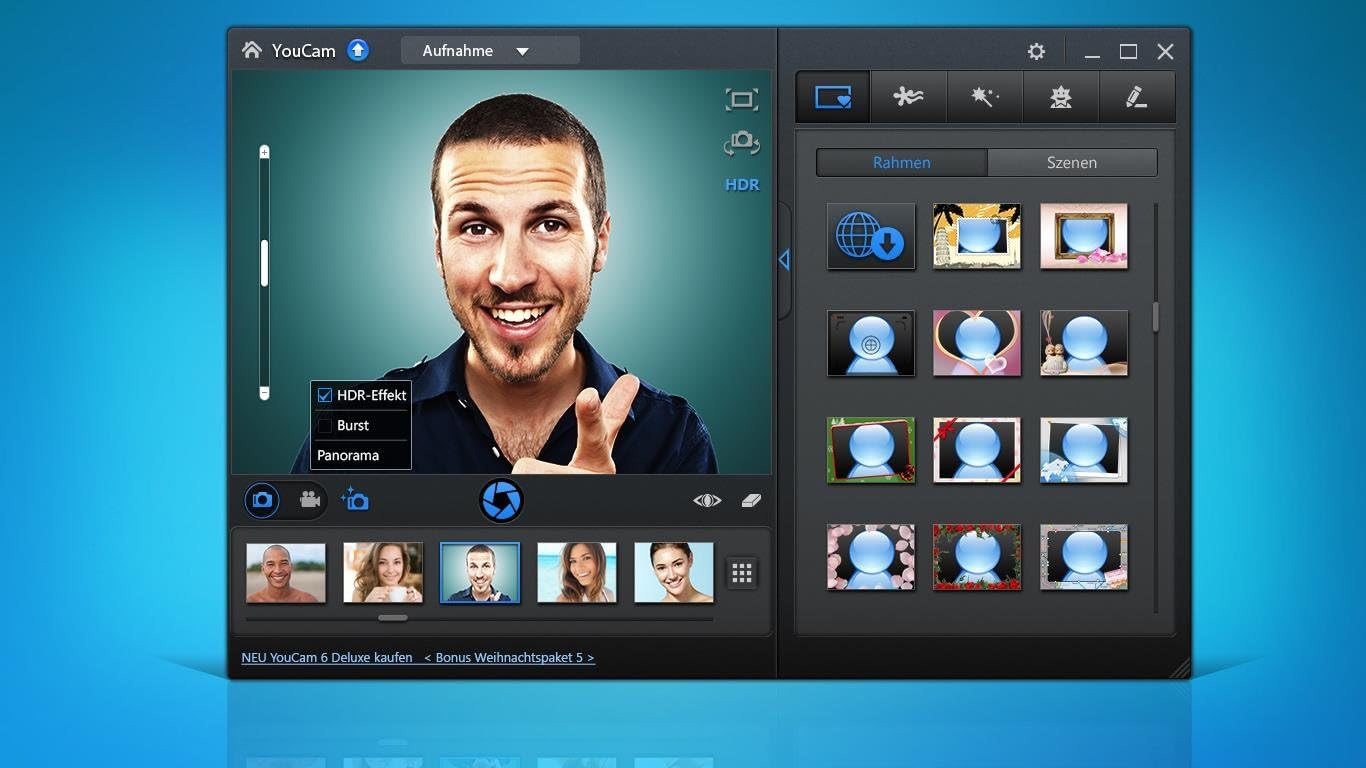Switch to the Szenen tab

coord(1071,162)
